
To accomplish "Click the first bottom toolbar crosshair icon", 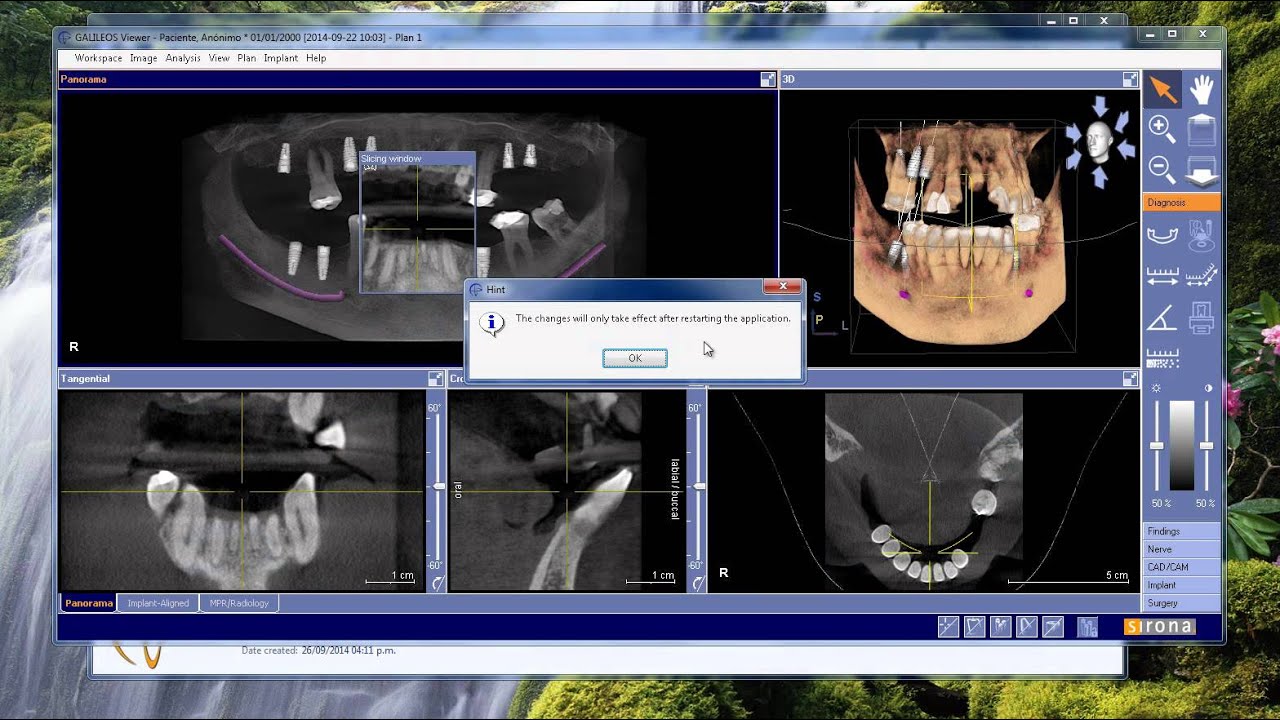I will point(948,627).
